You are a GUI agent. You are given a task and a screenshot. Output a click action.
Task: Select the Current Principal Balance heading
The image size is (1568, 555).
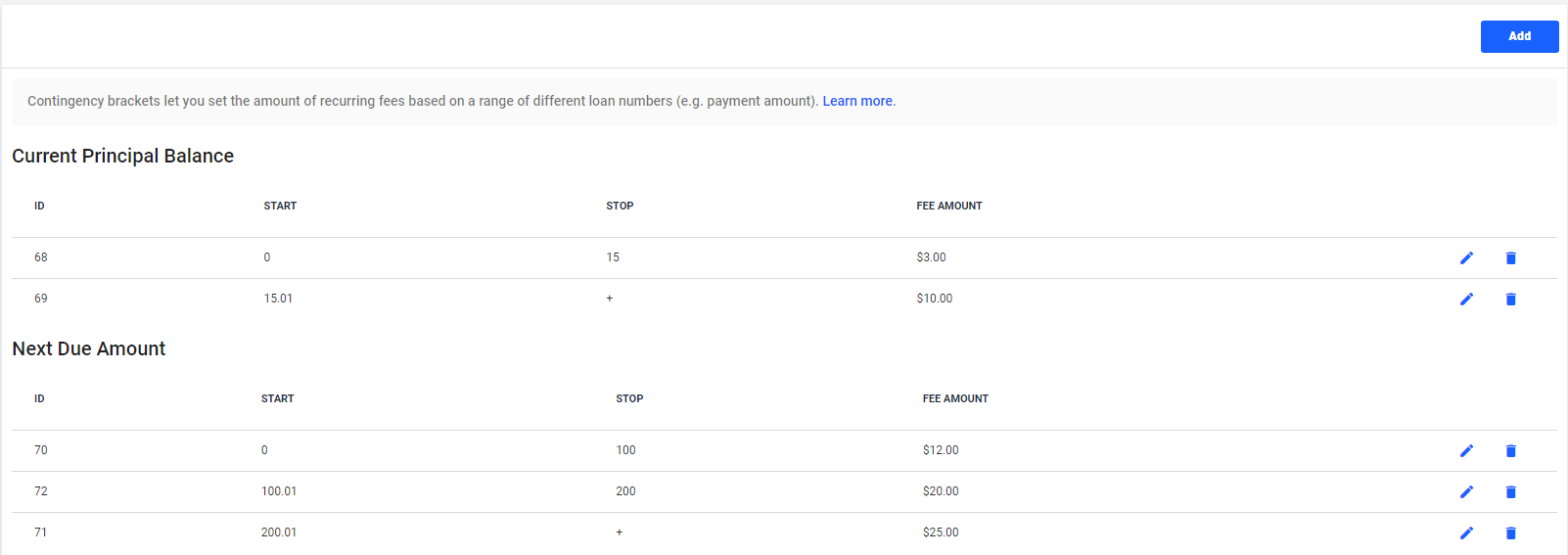(122, 156)
